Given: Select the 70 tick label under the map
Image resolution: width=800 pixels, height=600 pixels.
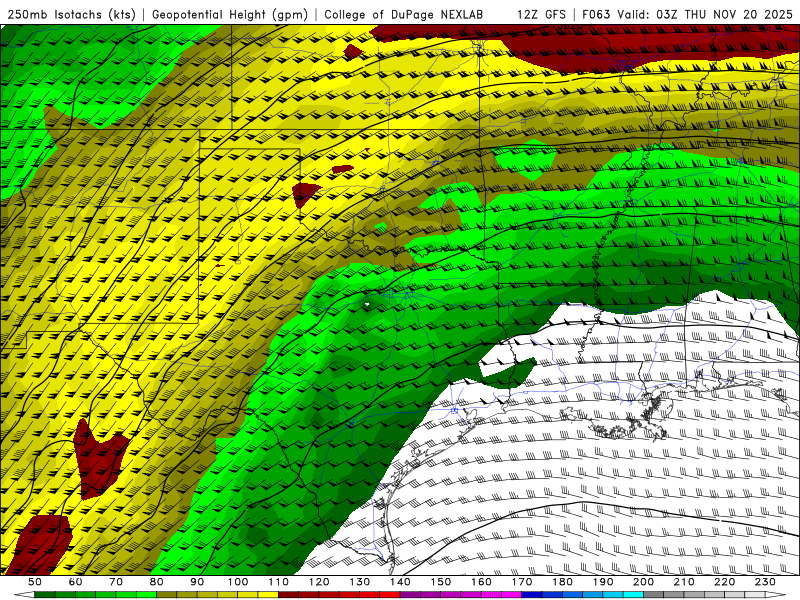Looking at the screenshot, I should 116,582.
